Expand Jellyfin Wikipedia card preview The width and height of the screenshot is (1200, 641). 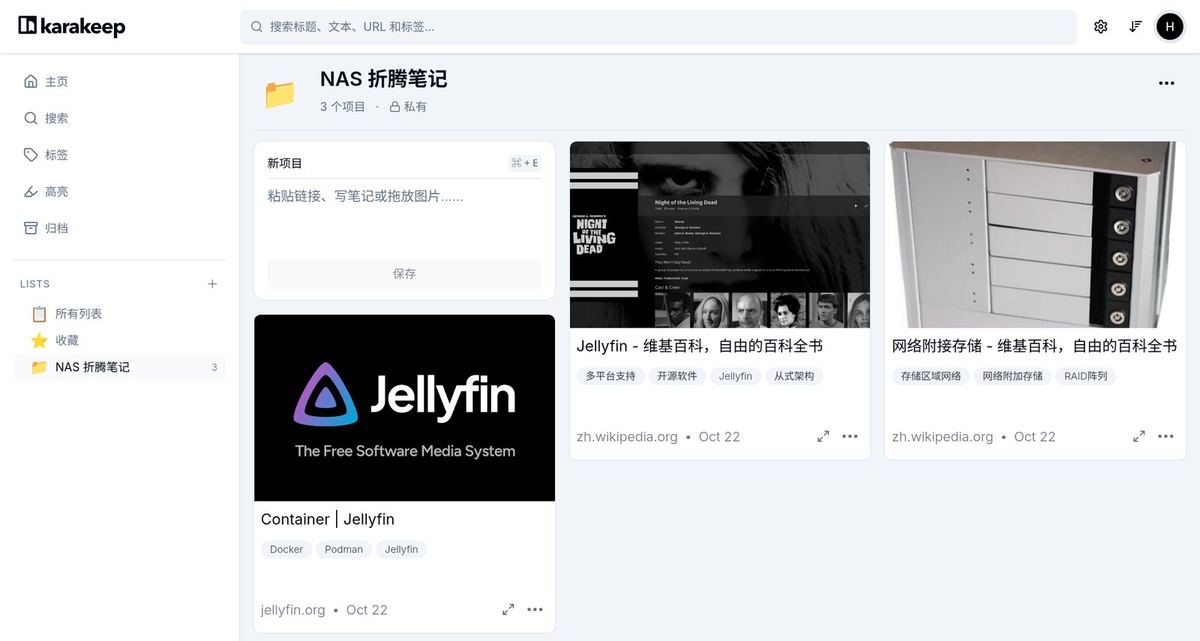point(823,436)
